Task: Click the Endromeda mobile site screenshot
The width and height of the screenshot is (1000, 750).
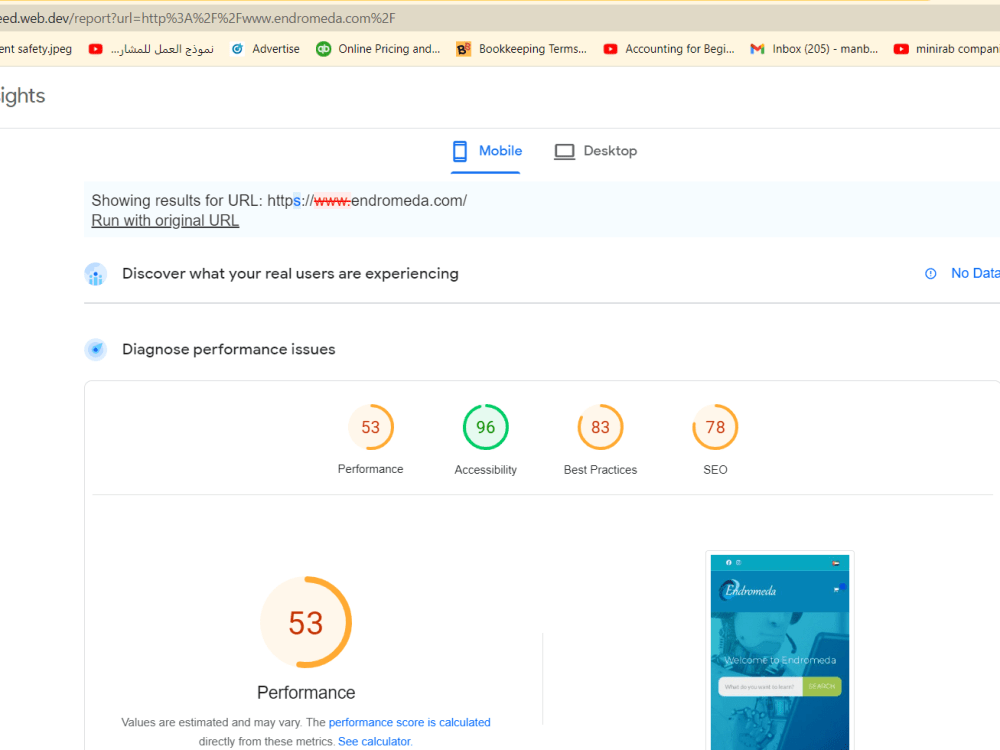Action: pyautogui.click(x=779, y=650)
